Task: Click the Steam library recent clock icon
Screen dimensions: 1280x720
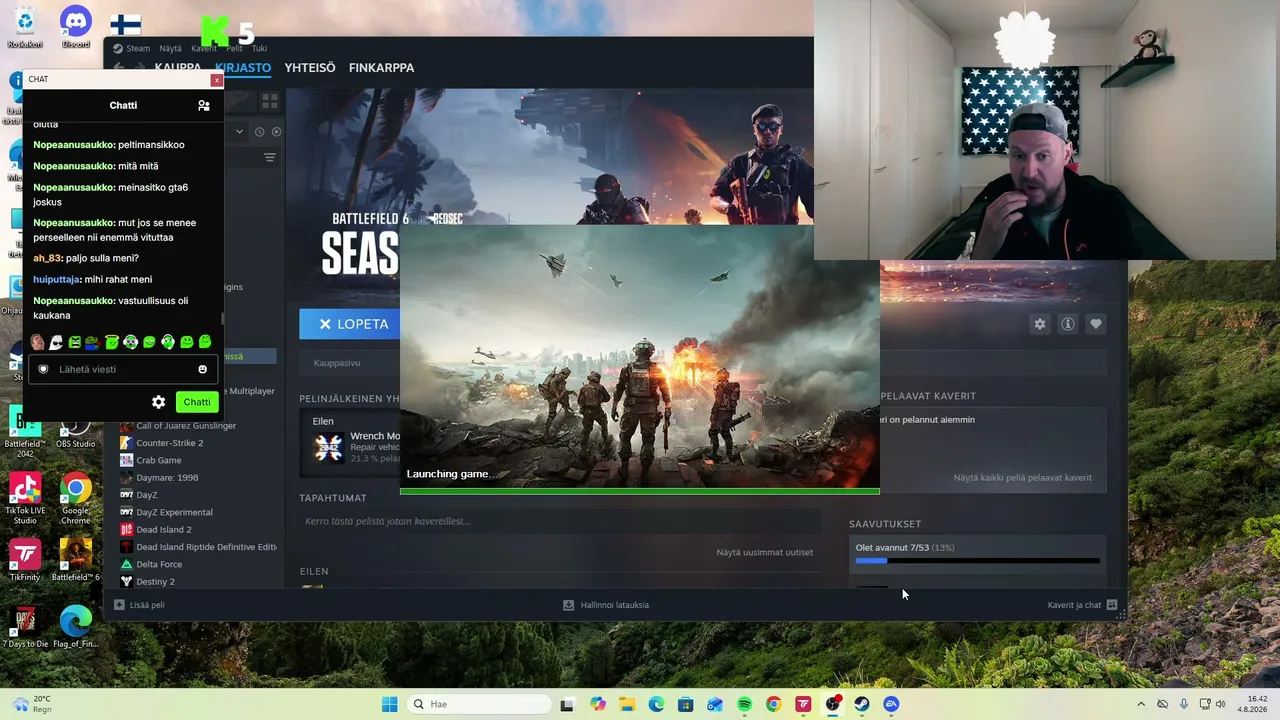Action: tap(259, 132)
